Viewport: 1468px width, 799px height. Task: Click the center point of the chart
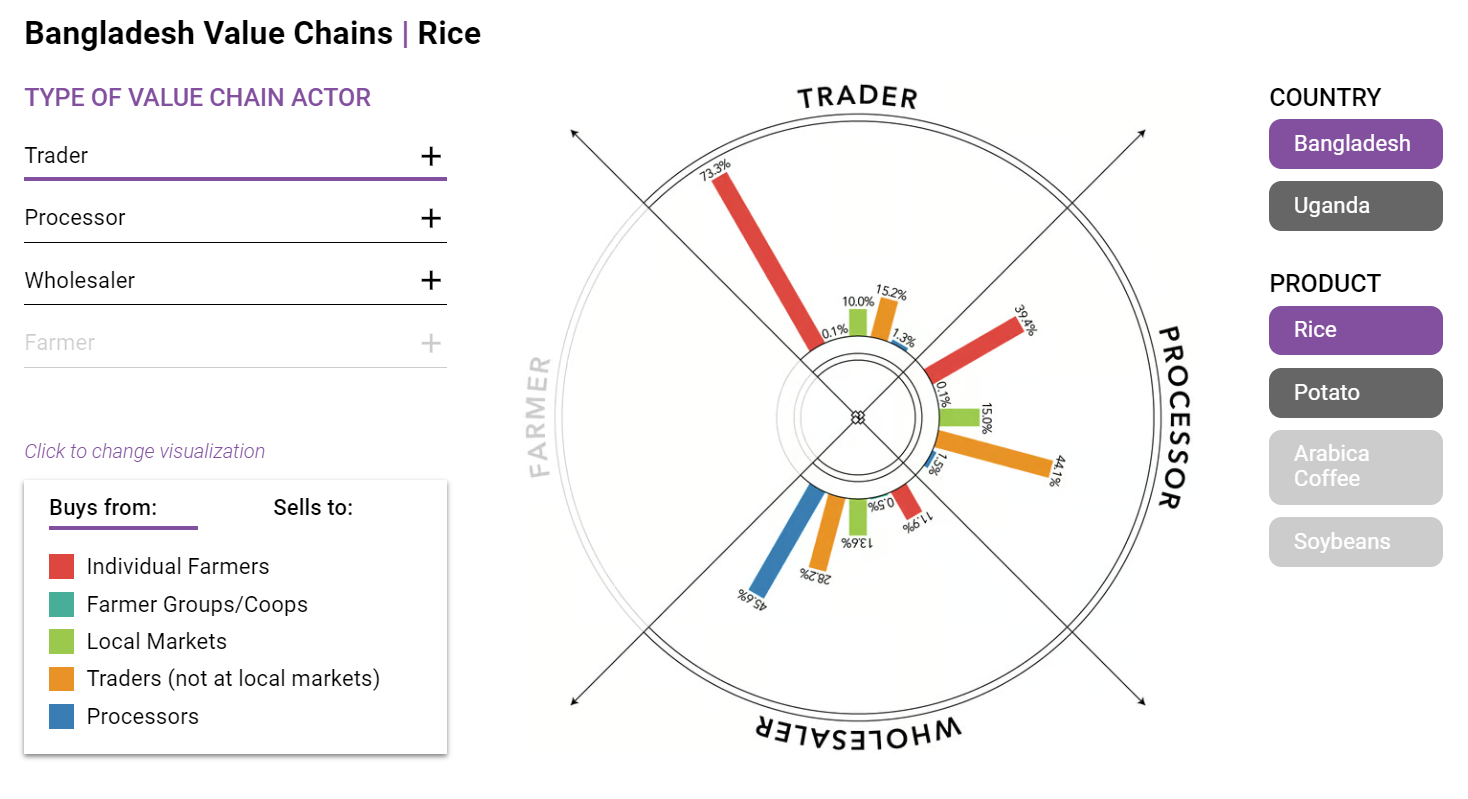click(857, 417)
